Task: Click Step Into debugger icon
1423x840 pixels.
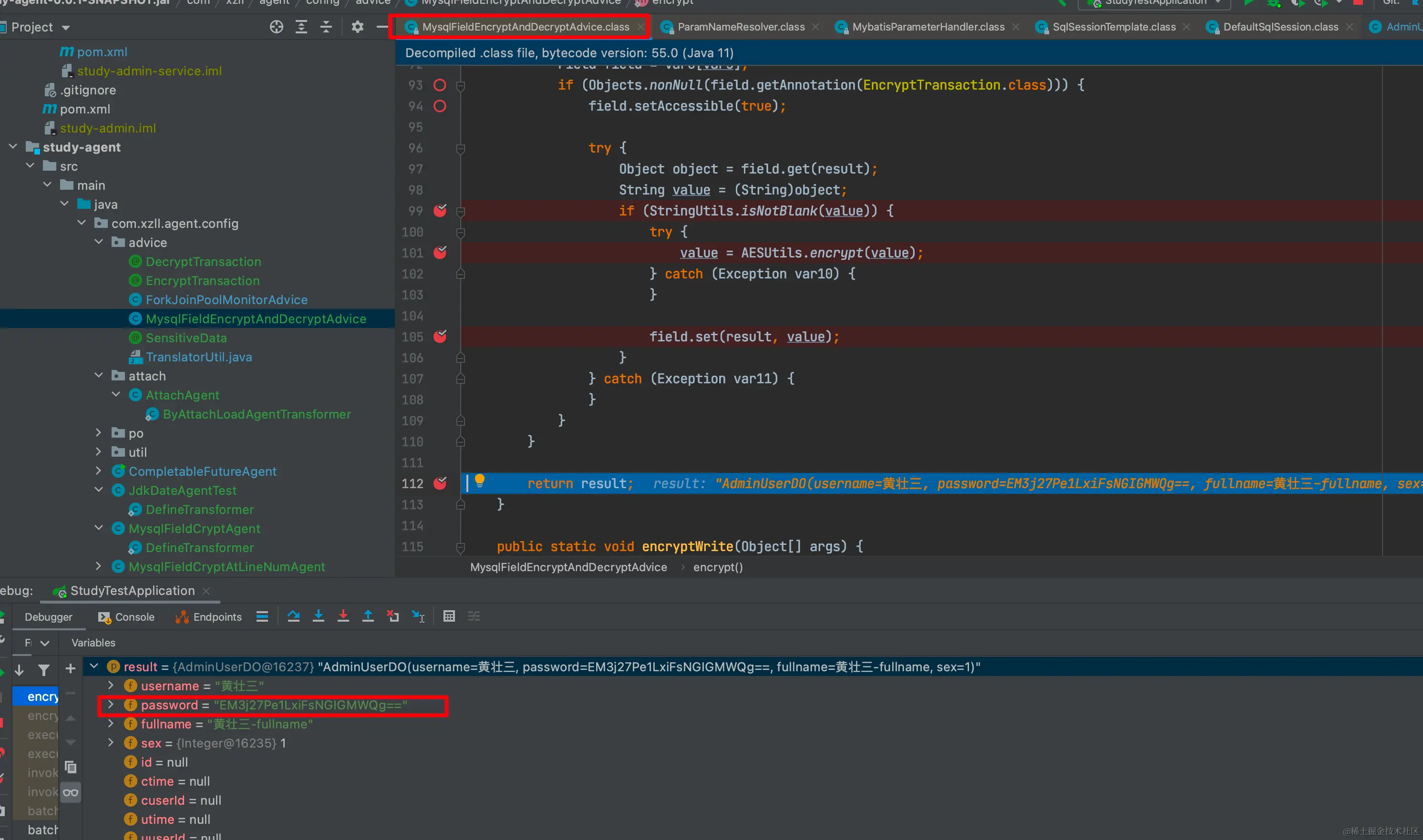Action: coord(318,616)
